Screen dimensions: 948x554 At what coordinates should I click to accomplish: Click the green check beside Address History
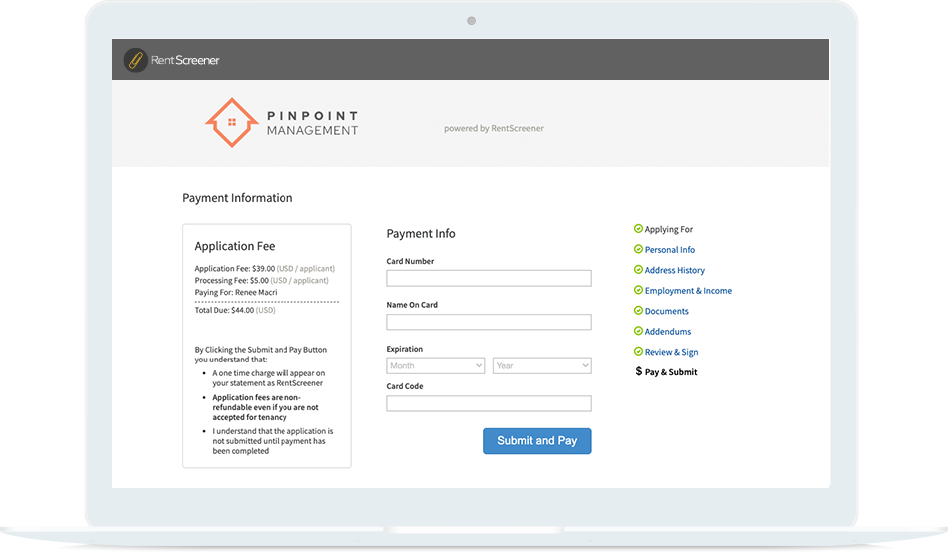click(638, 270)
